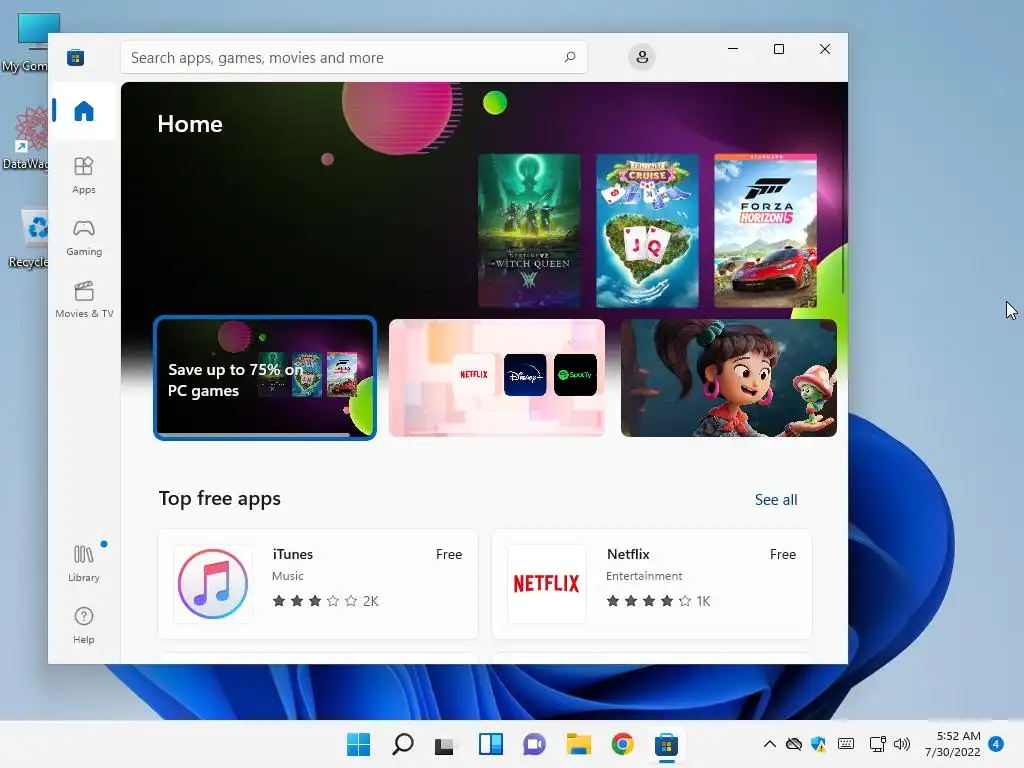Open Forza Horizon 5 game tile
The height and width of the screenshot is (768, 1024).
pos(765,231)
